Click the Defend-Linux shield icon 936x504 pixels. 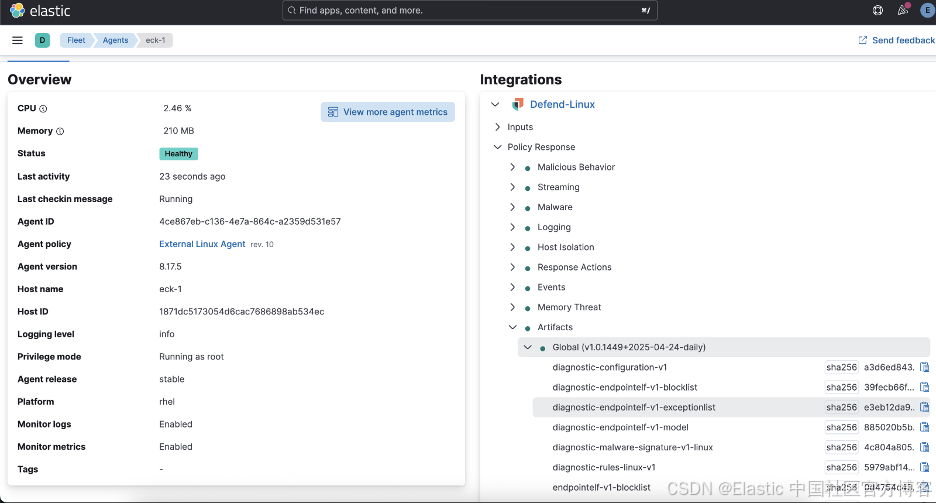pyautogui.click(x=518, y=105)
